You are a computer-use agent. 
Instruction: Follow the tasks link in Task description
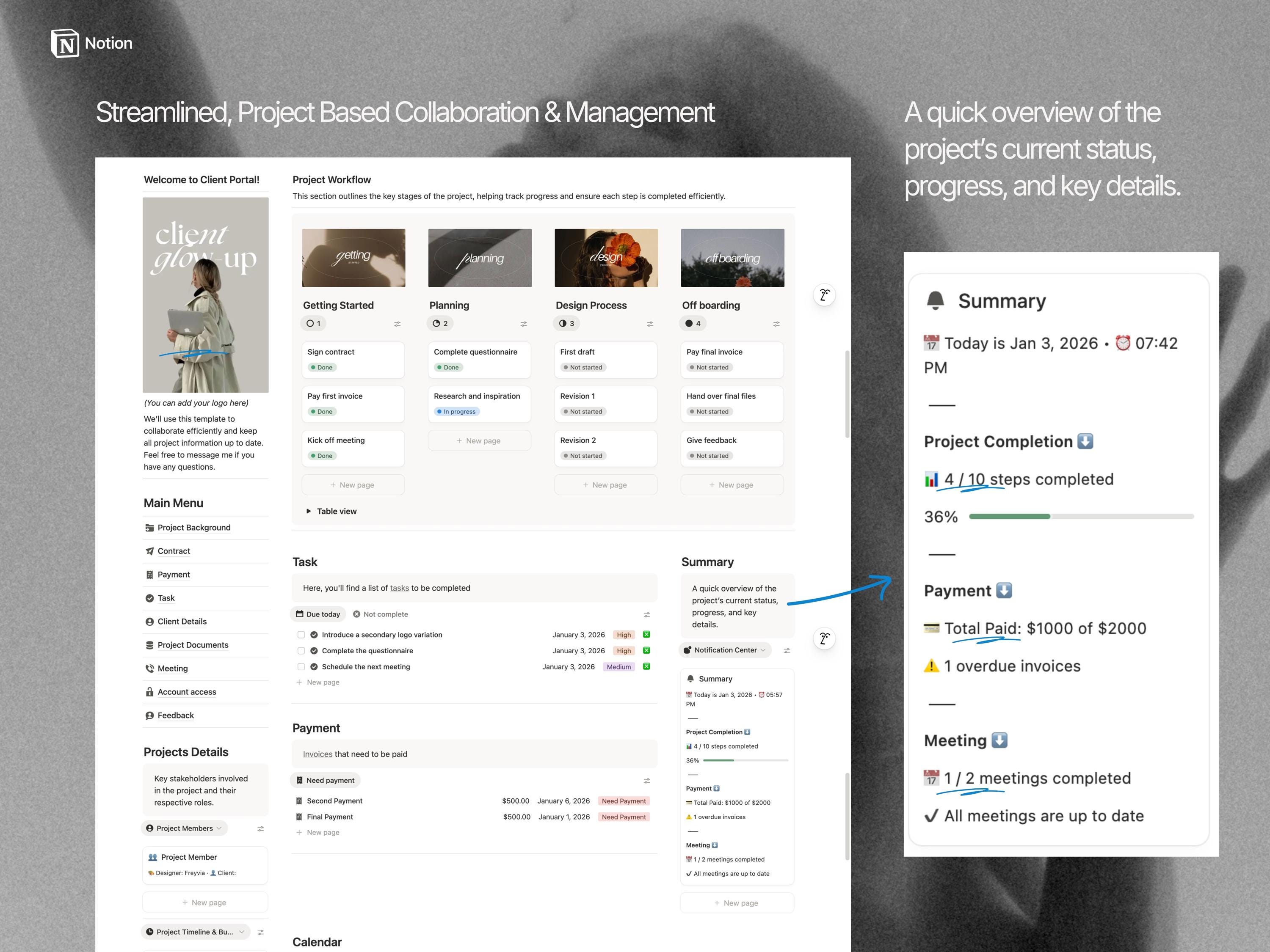[400, 588]
